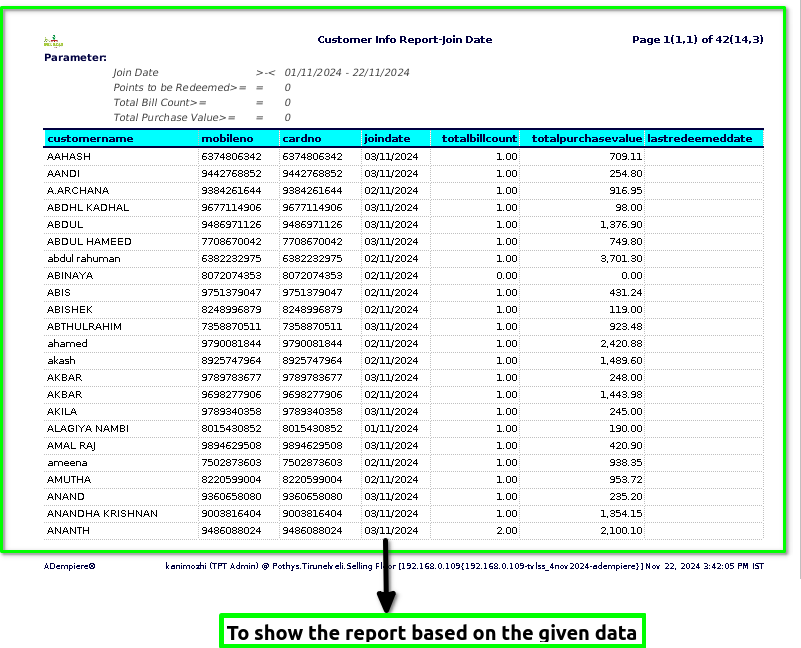801x648 pixels.
Task: Select customer name AMUTHA
Action: 69,479
